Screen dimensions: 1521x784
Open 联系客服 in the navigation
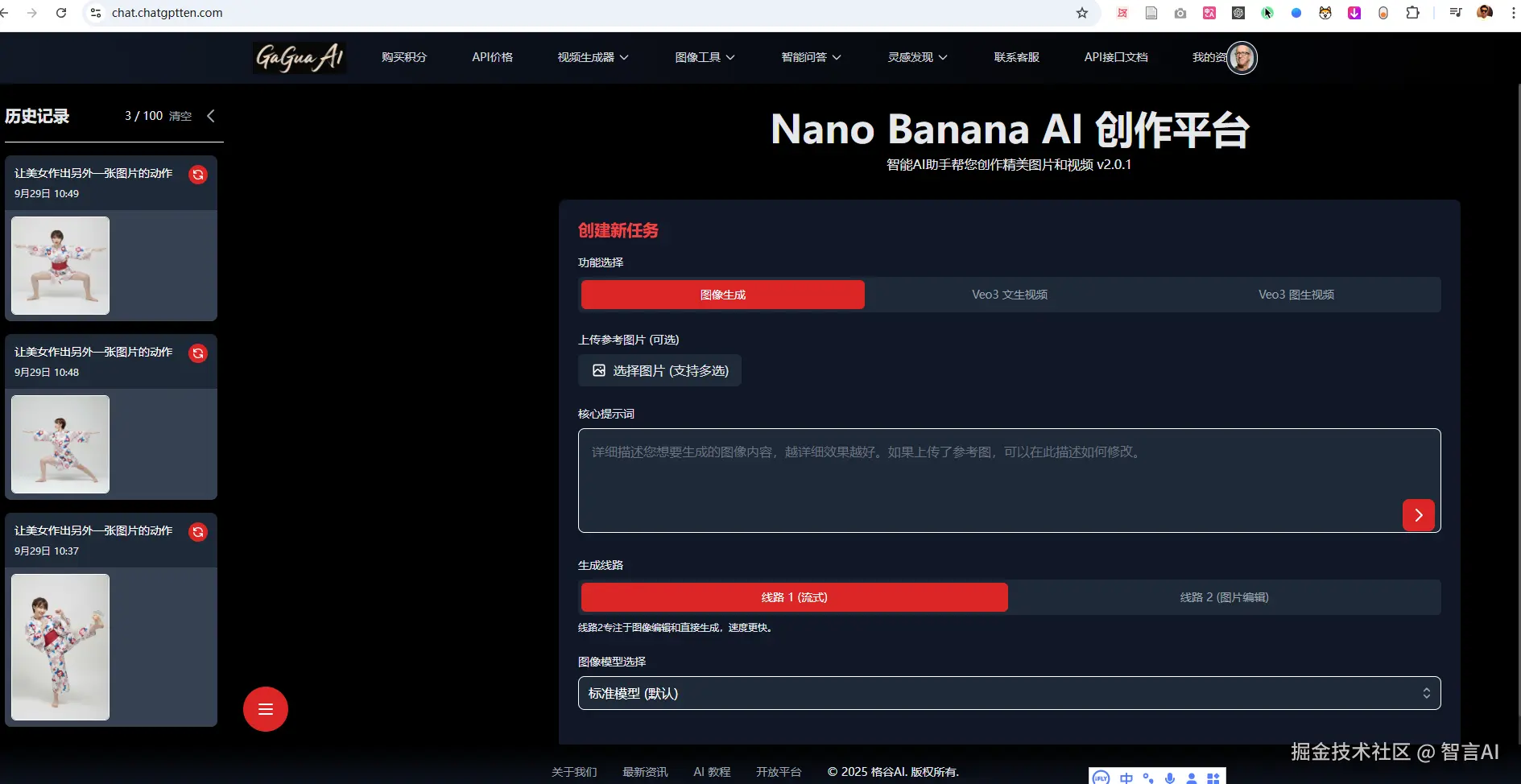click(1017, 57)
